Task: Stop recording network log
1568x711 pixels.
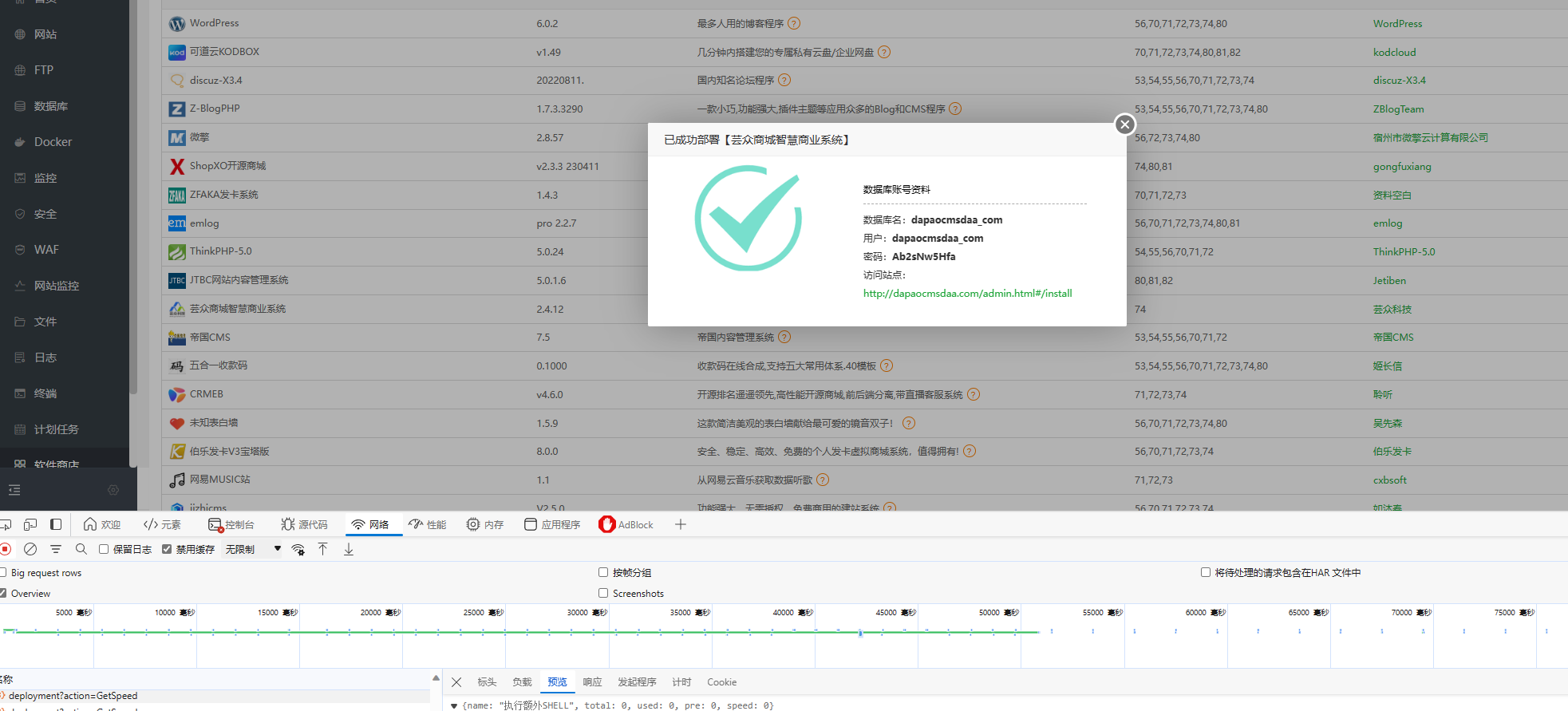Action: (x=6, y=549)
